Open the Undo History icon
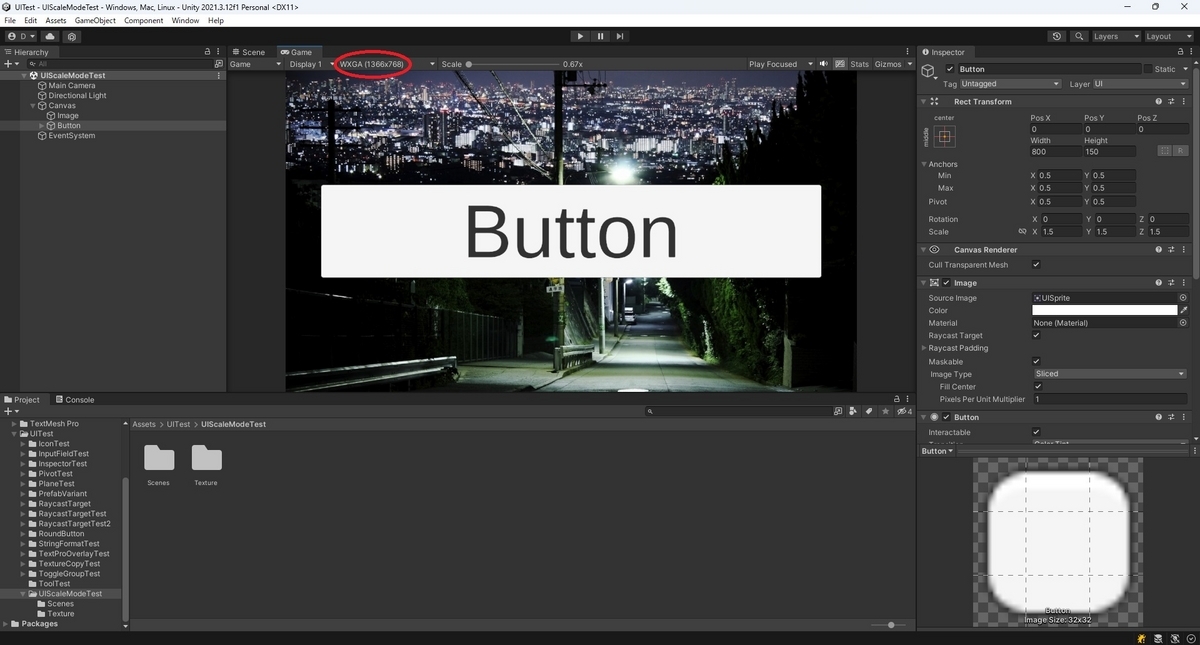Image resolution: width=1200 pixels, height=645 pixels. tap(1057, 36)
